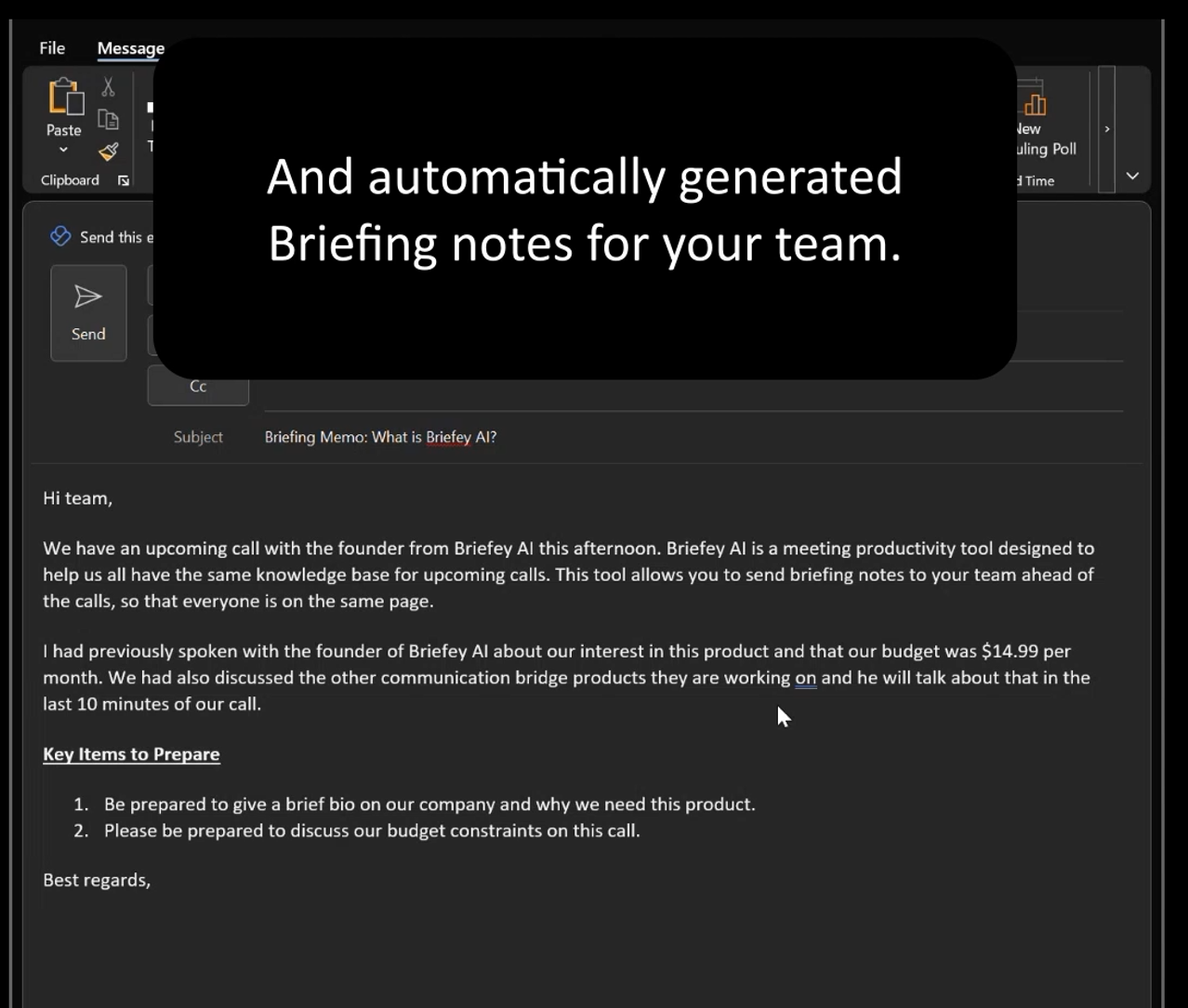The image size is (1188, 1008).
Task: Click the 'Best regards,' closing line
Action: coord(97,880)
